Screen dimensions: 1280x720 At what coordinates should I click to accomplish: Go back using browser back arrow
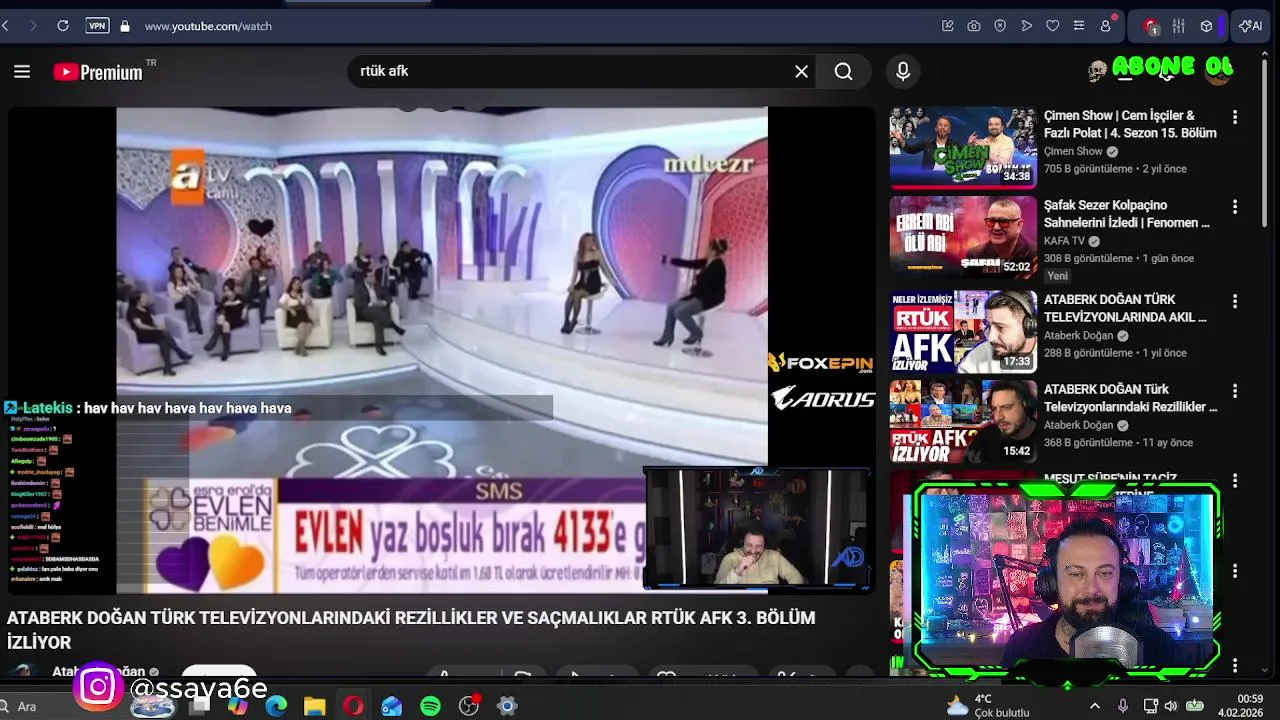pos(6,26)
